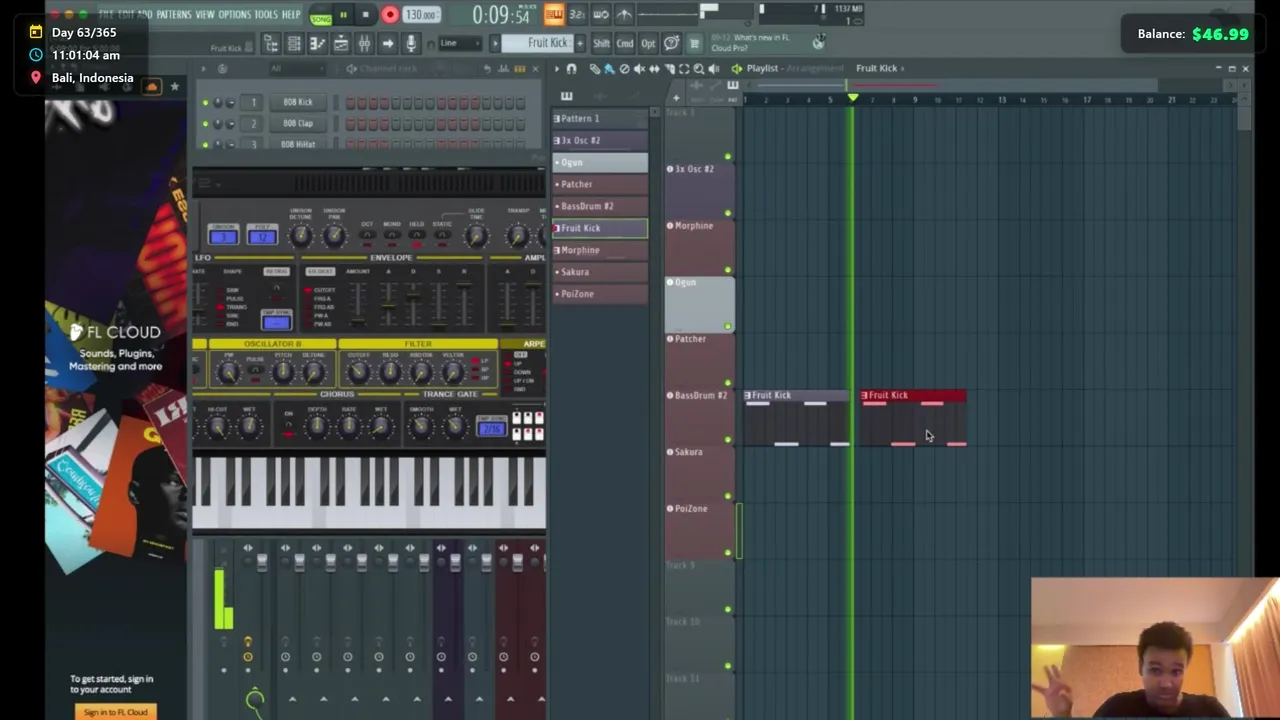Click the microphone recording icon
1280x720 pixels.
[x=410, y=43]
